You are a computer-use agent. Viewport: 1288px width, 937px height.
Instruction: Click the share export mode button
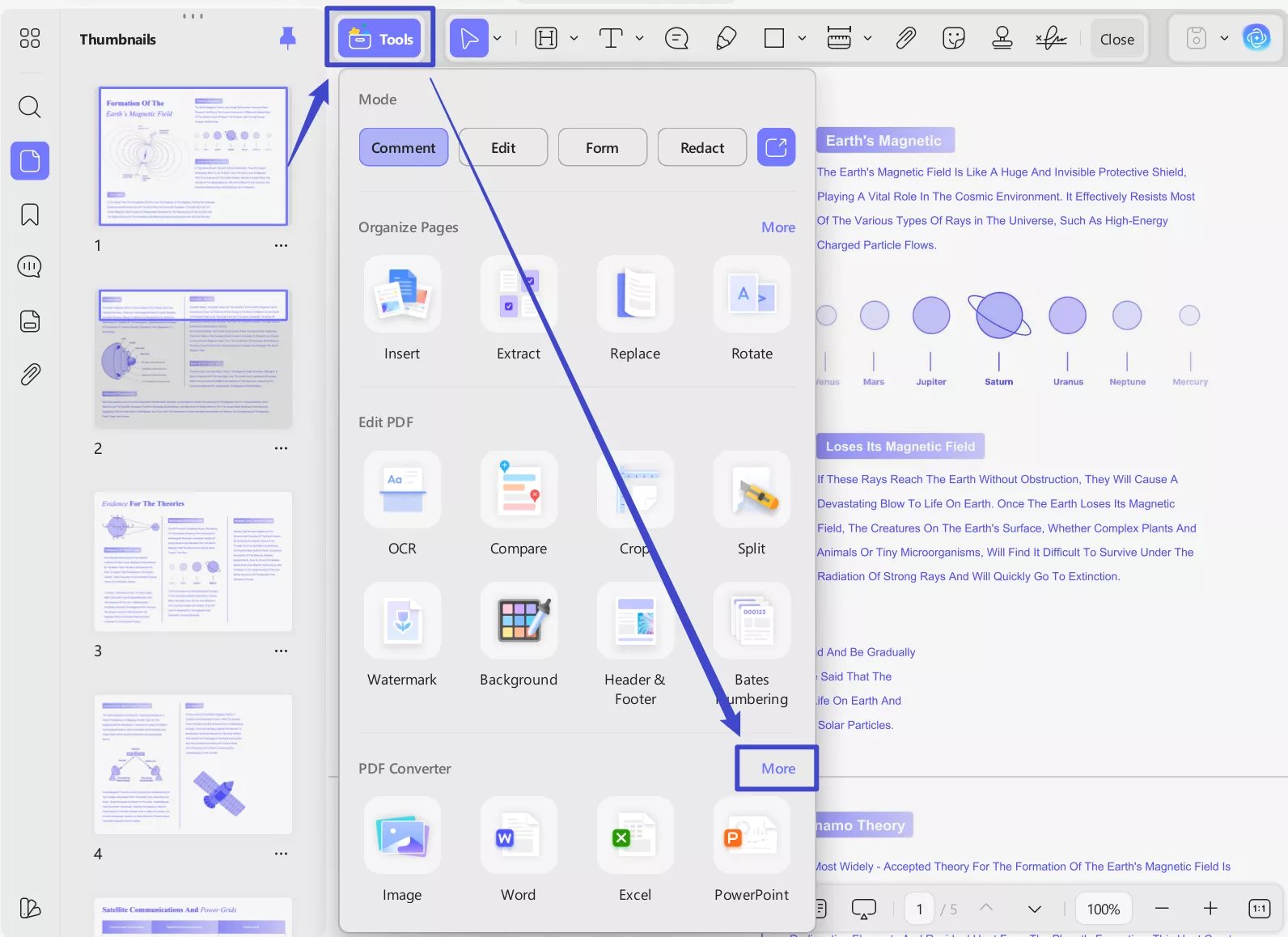click(777, 147)
